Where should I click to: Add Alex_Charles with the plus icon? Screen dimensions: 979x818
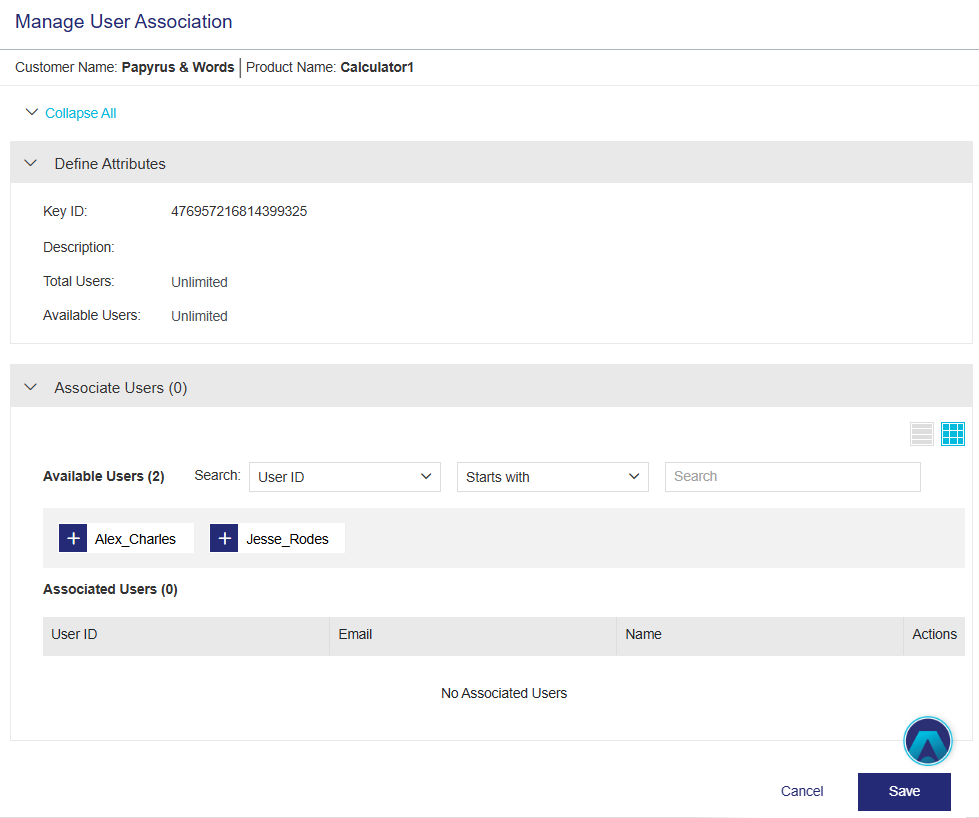(x=73, y=538)
